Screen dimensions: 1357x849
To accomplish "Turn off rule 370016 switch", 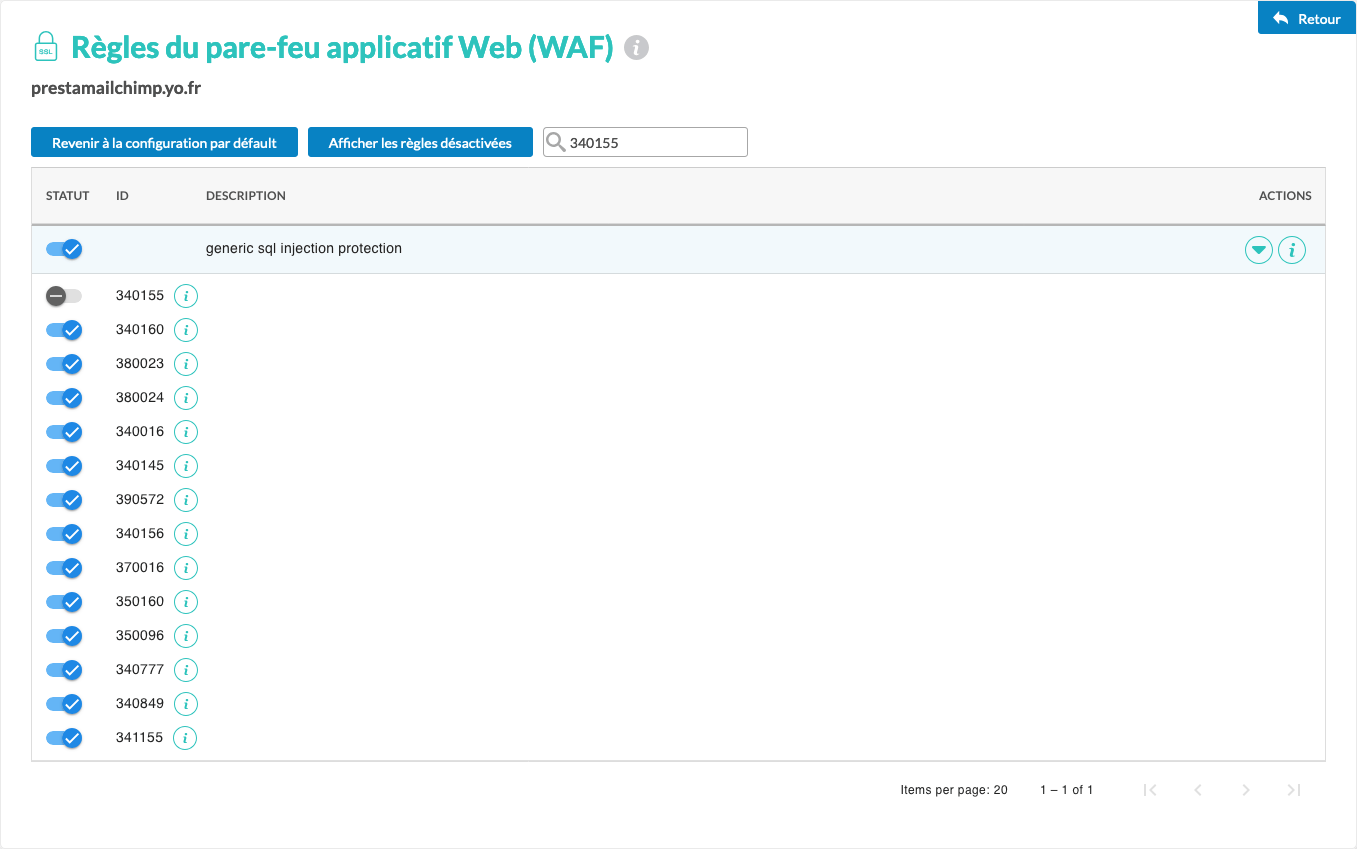I will (64, 568).
